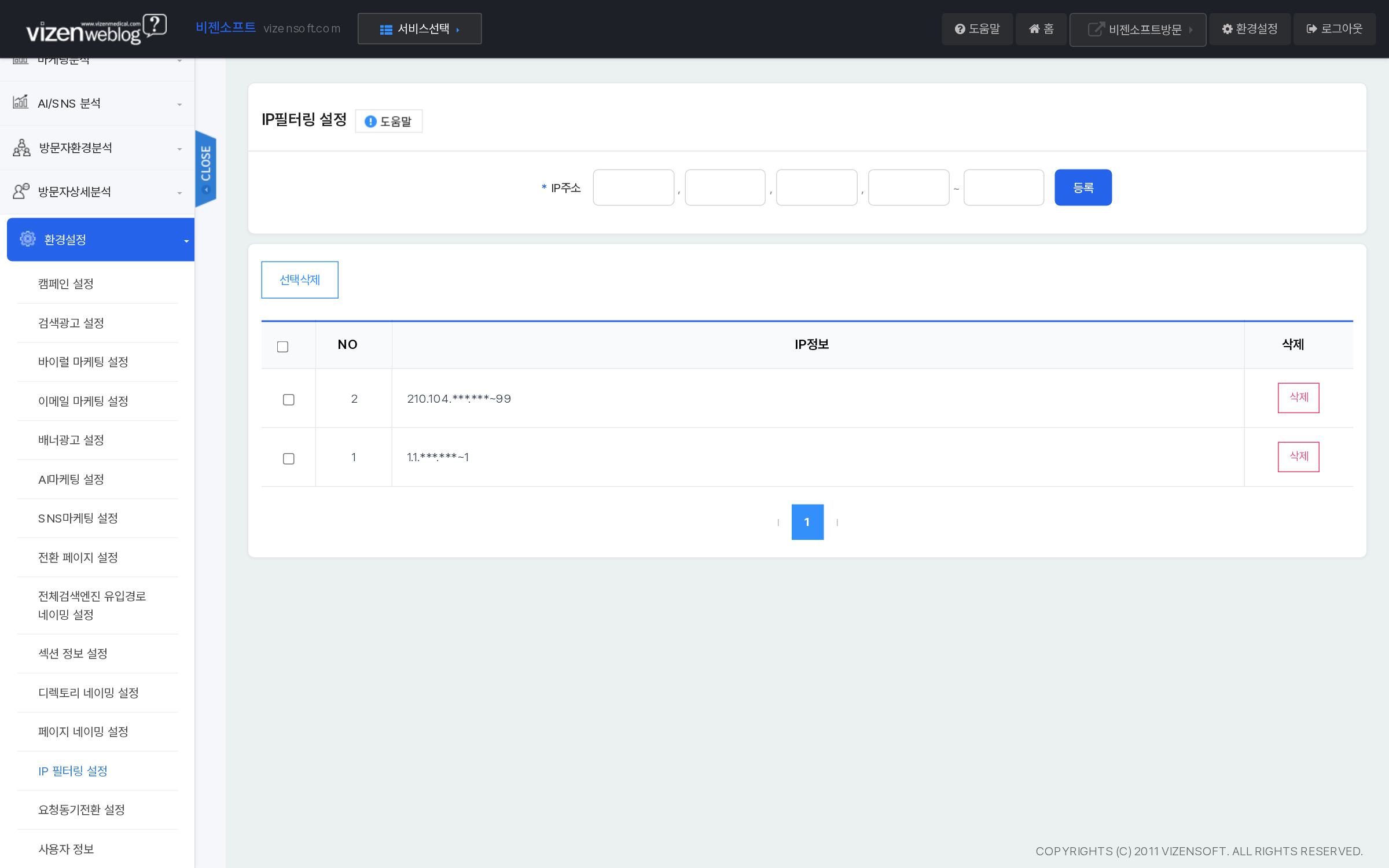Open the 서비스선택 dropdown
Screen dimensions: 1389x868
tap(420, 29)
